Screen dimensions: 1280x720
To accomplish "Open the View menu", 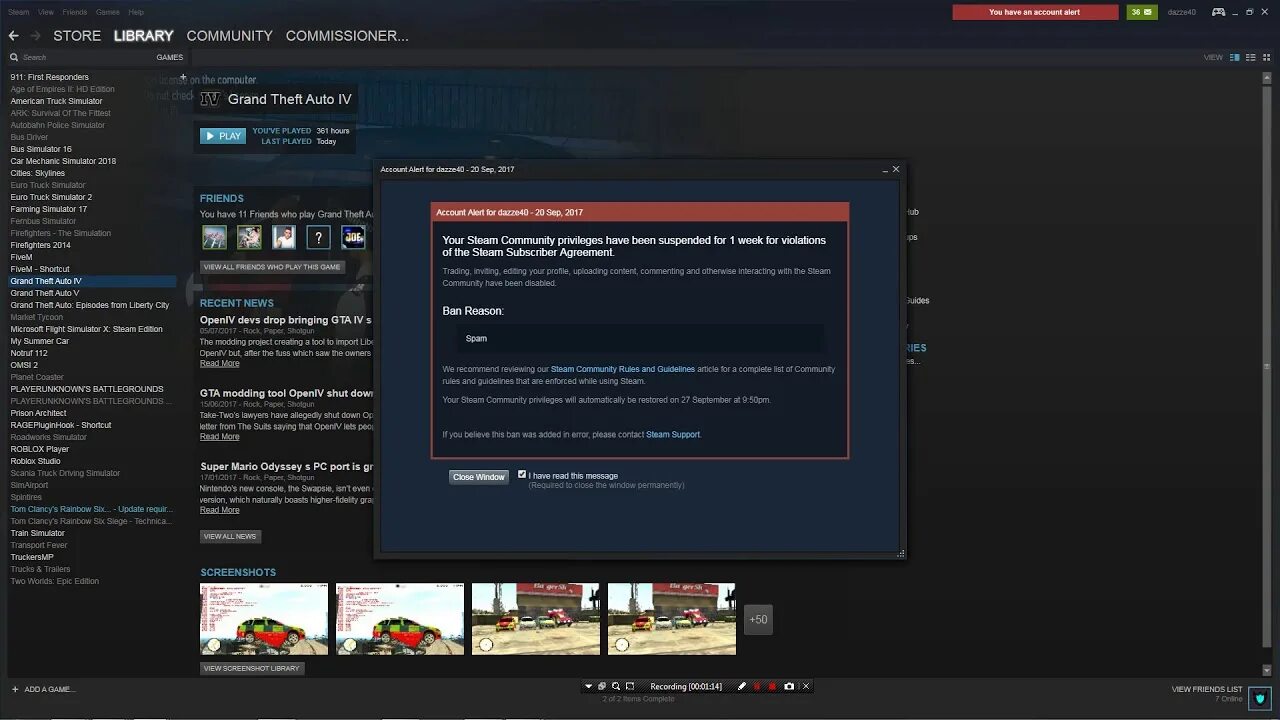I will click(x=46, y=12).
